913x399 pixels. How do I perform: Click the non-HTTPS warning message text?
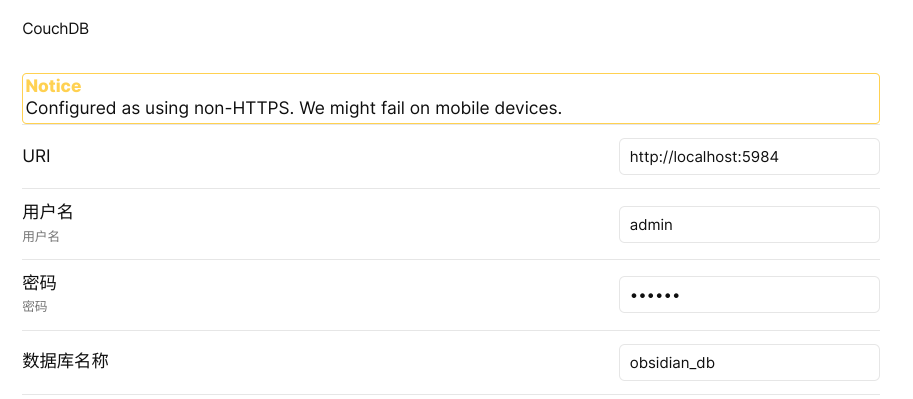point(294,108)
